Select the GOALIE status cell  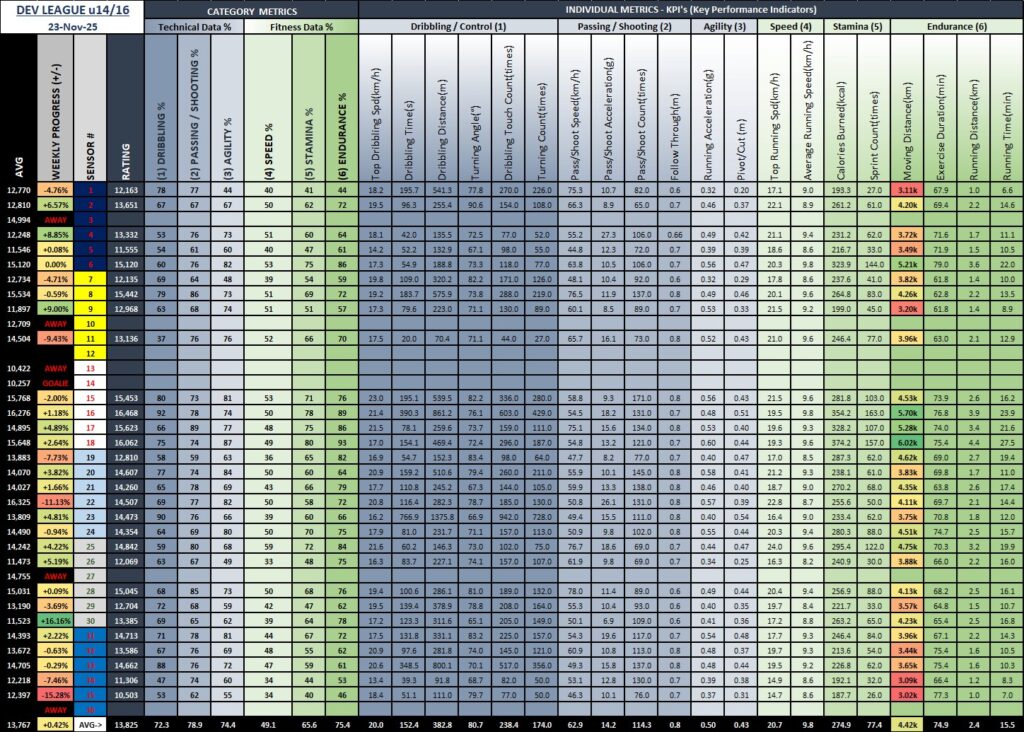pyautogui.click(x=55, y=383)
